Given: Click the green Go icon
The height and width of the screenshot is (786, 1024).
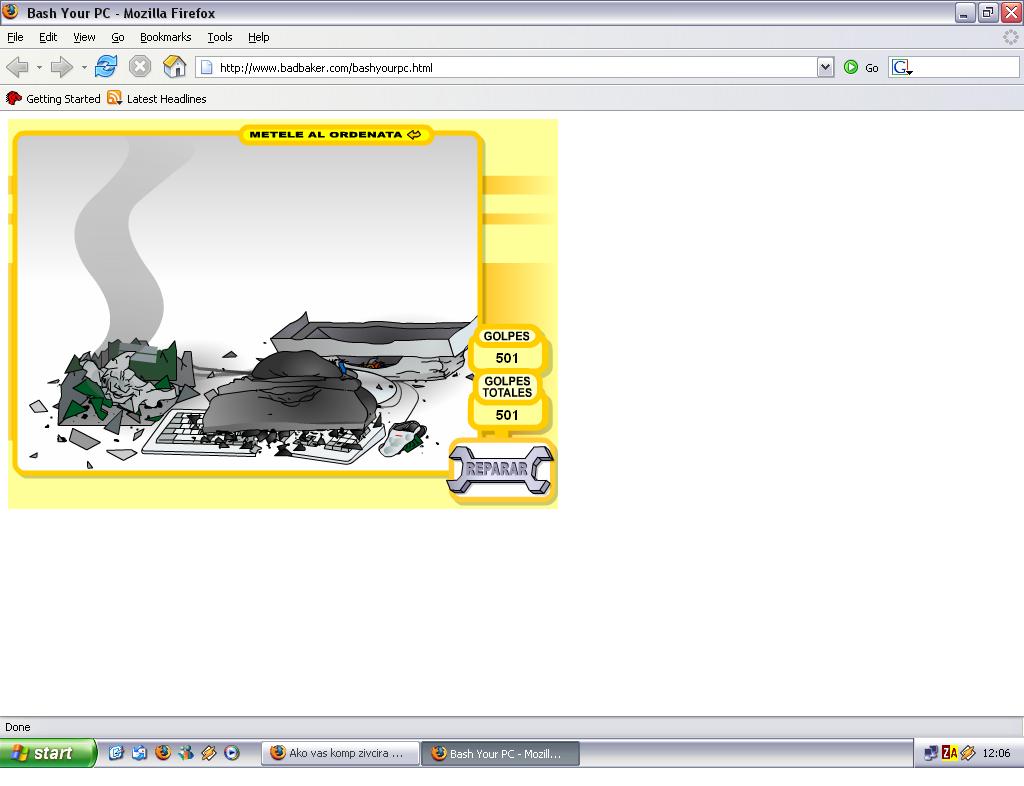Looking at the screenshot, I should pyautogui.click(x=851, y=67).
